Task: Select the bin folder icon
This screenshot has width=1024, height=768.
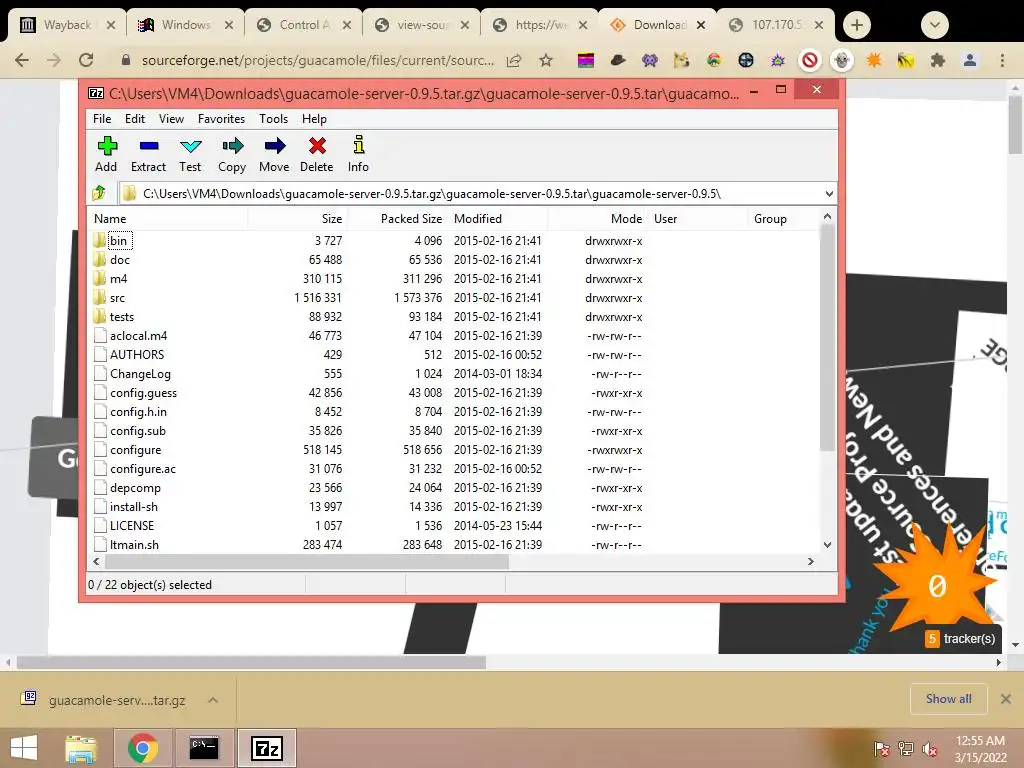Action: [99, 240]
